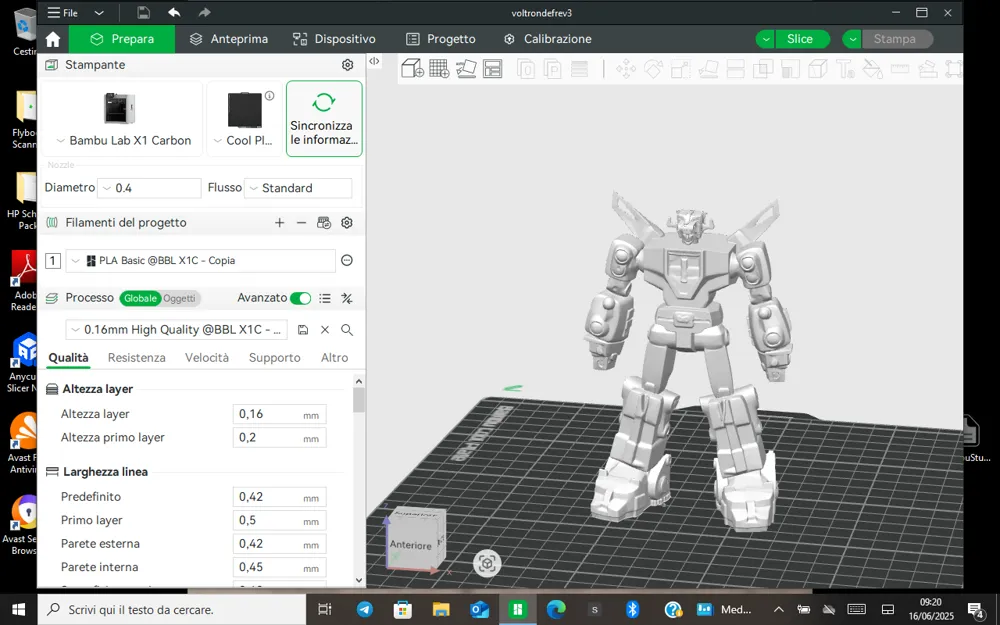The image size is (1000, 625).
Task: Switch to the Anteprima tab
Action: pyautogui.click(x=229, y=40)
